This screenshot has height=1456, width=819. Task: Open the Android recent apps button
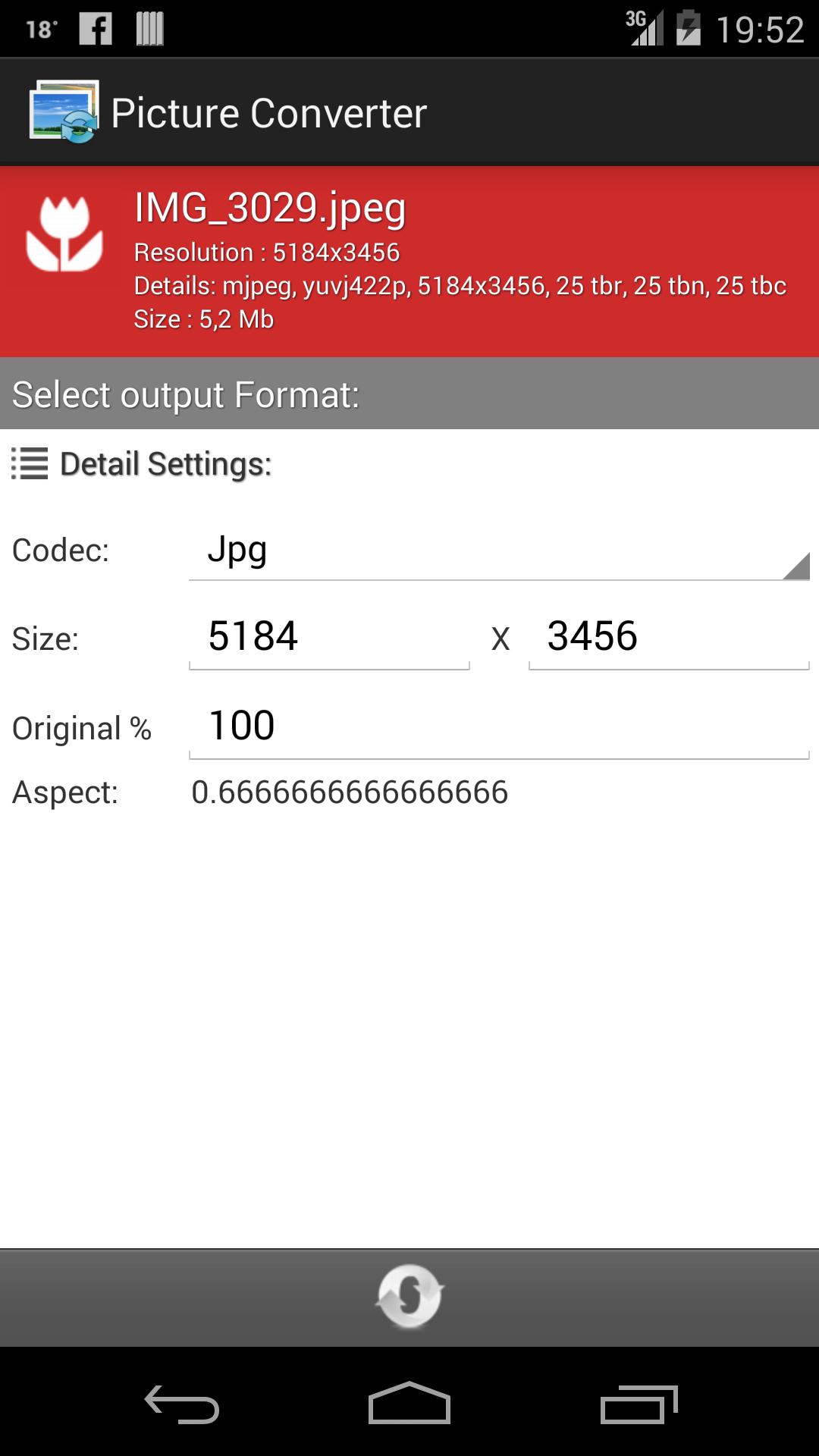pos(639,1404)
